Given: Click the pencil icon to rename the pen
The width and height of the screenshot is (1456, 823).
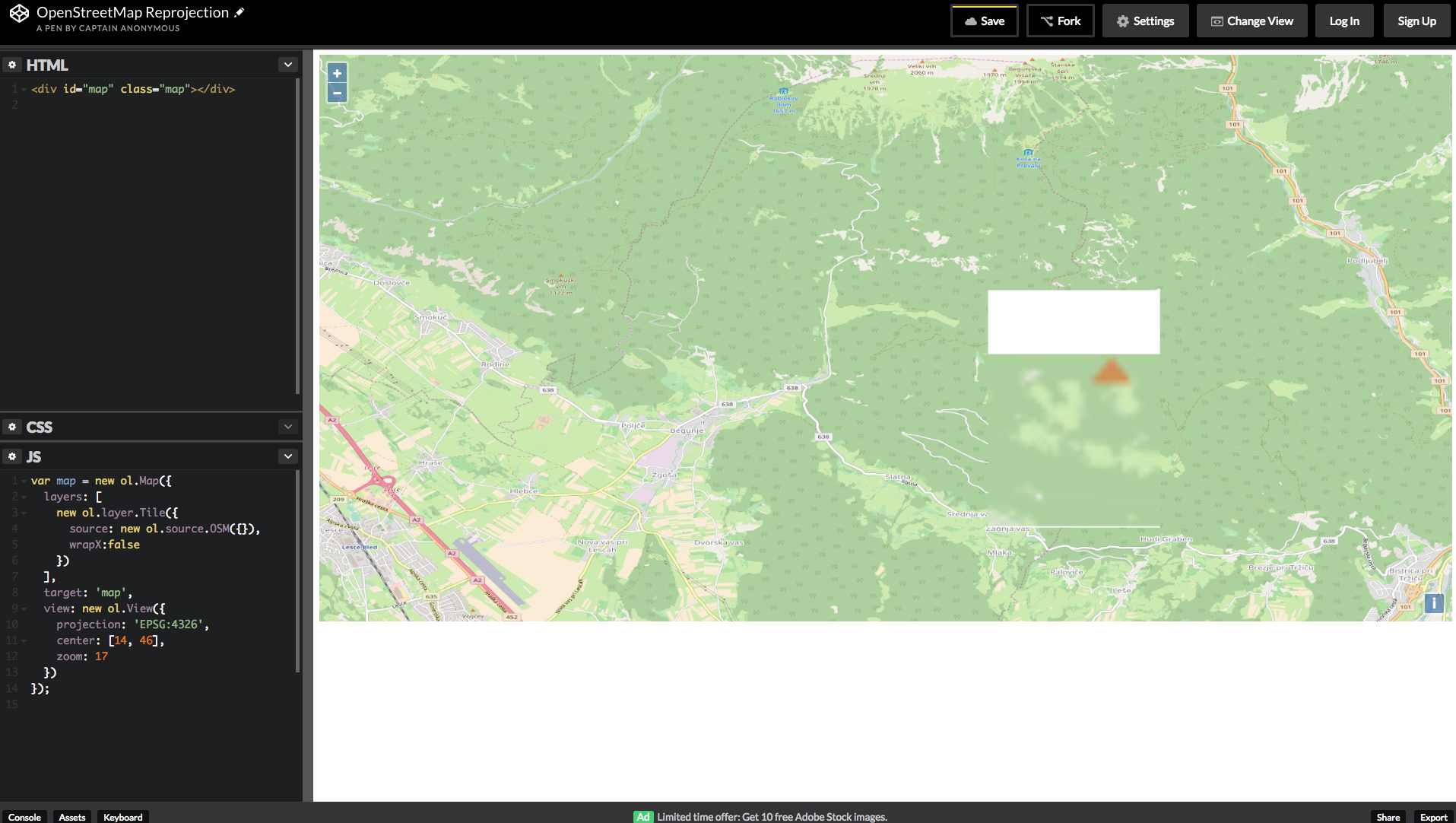Looking at the screenshot, I should [239, 11].
